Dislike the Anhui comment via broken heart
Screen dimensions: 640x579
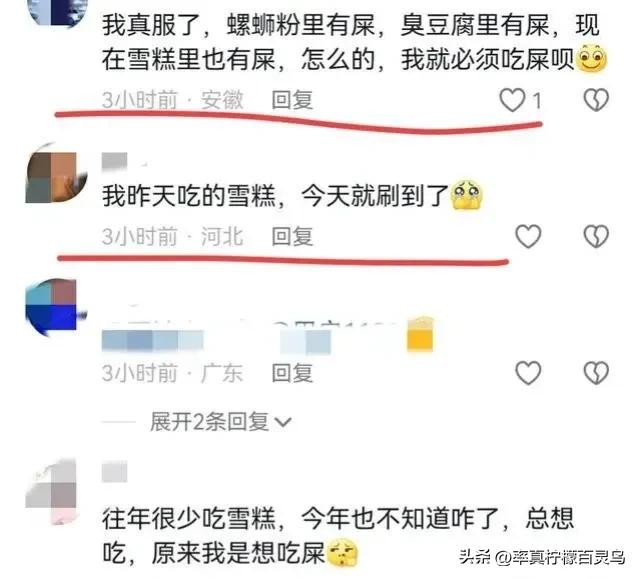tap(596, 100)
